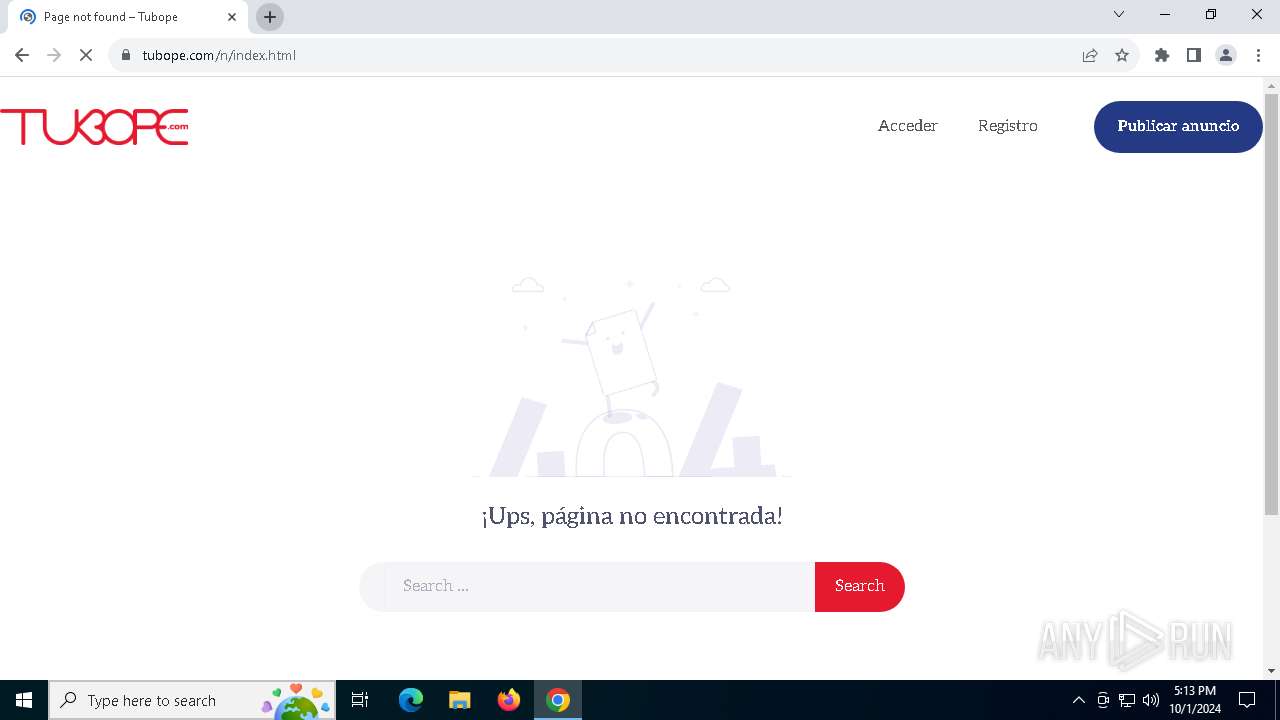Show hidden system tray icons
1280x720 pixels.
pos(1078,700)
